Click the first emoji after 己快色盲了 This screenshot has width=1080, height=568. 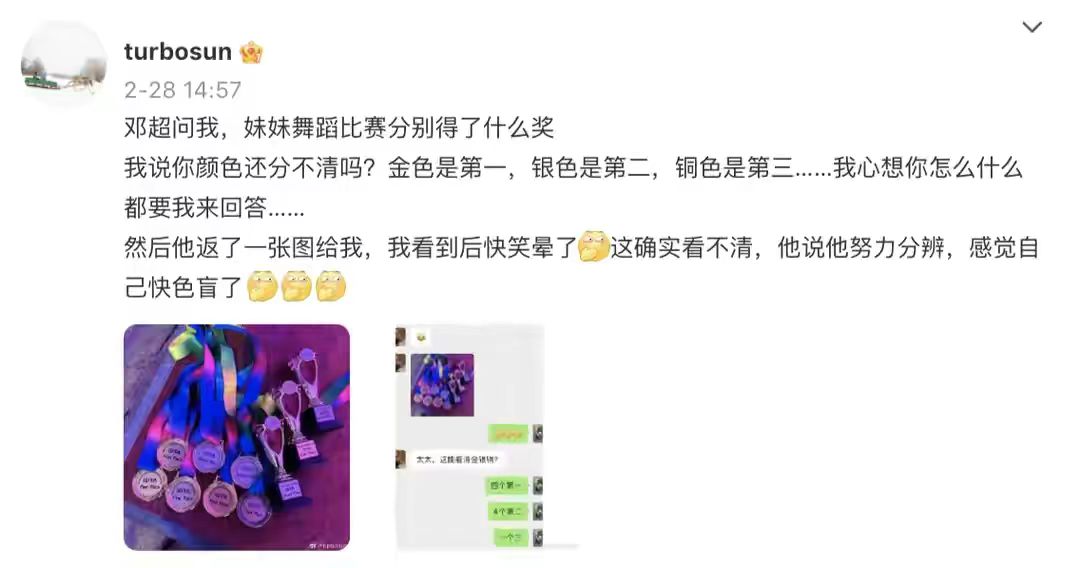tap(262, 286)
